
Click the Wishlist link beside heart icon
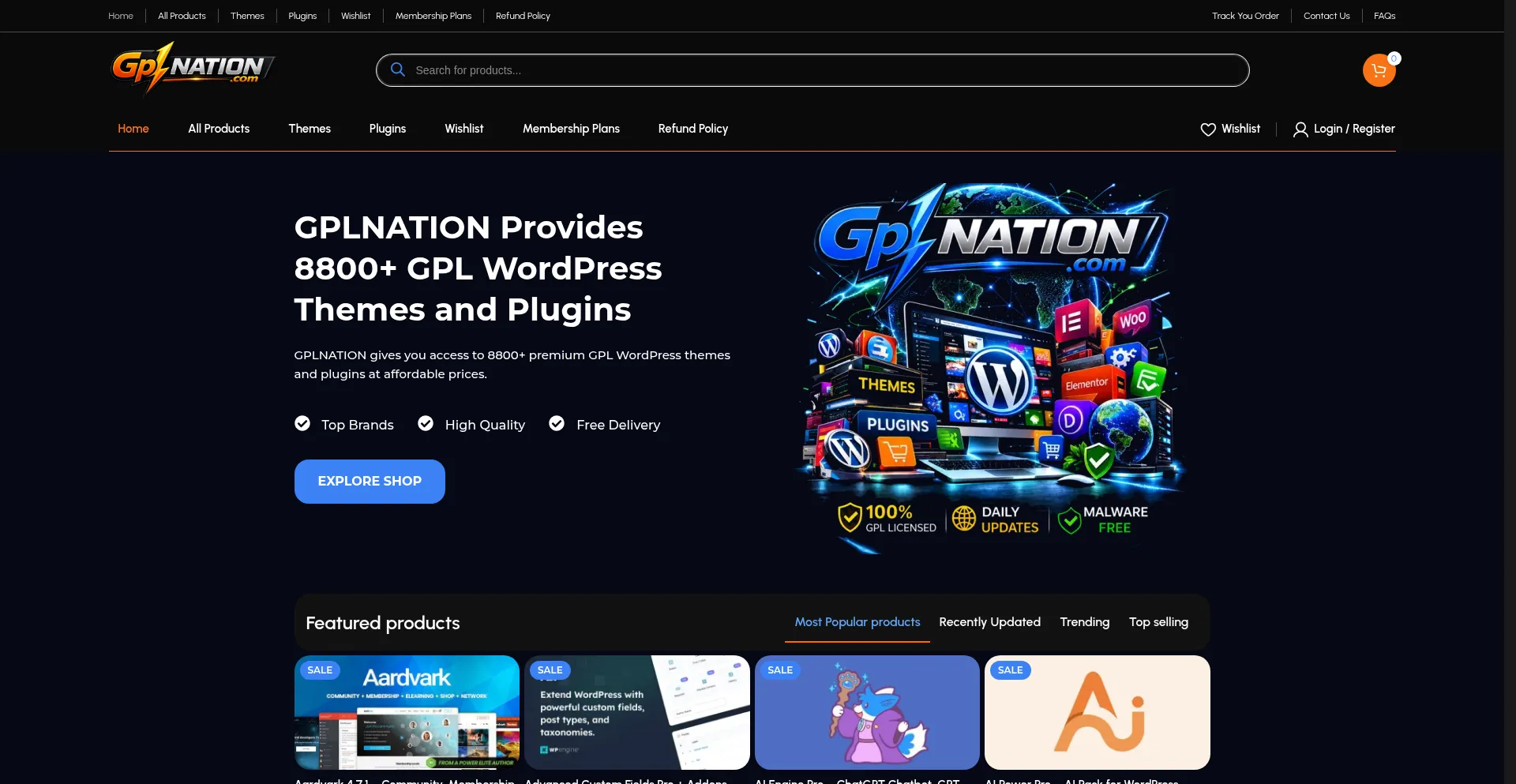coord(1240,129)
